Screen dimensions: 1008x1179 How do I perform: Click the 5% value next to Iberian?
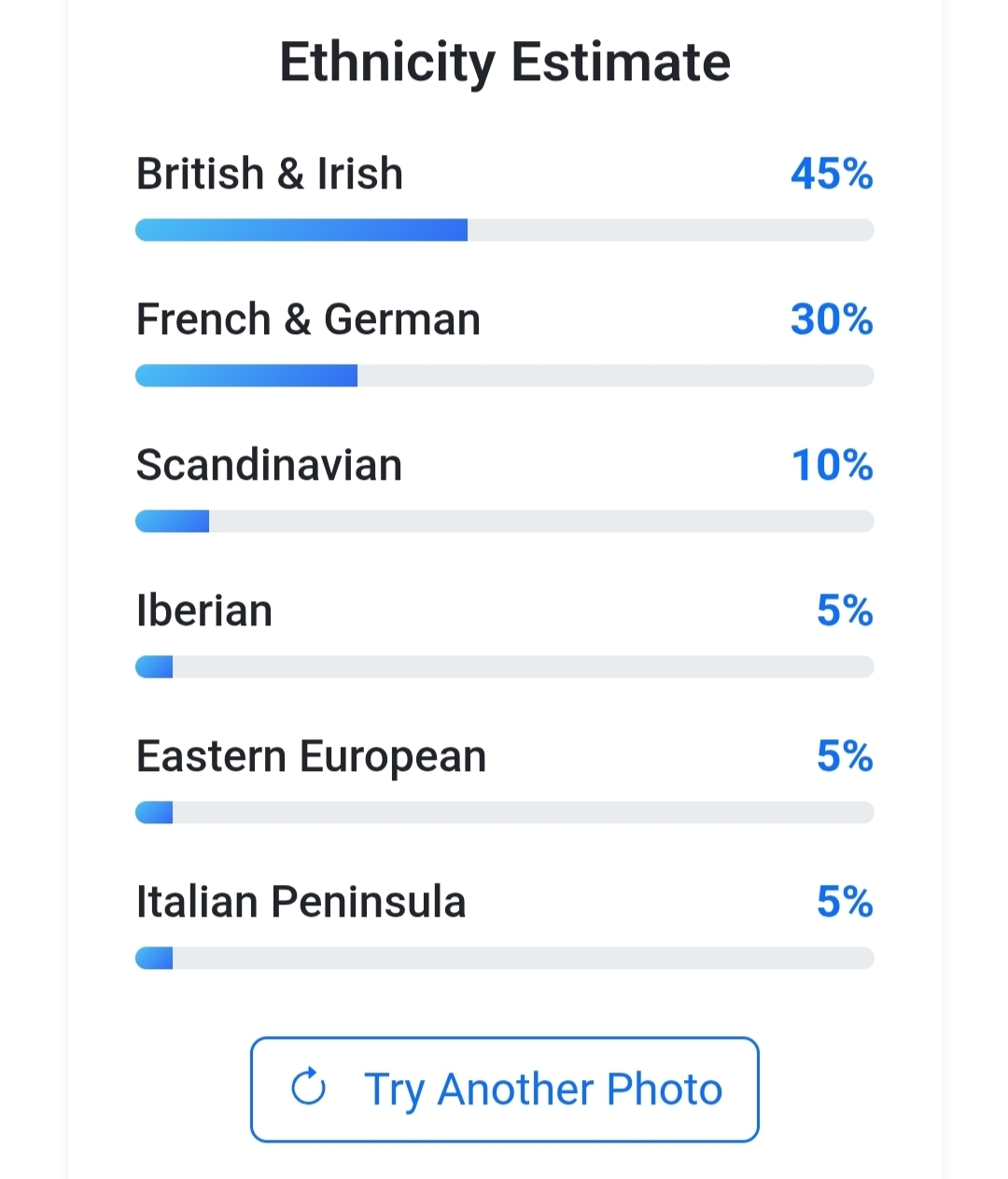pos(845,611)
